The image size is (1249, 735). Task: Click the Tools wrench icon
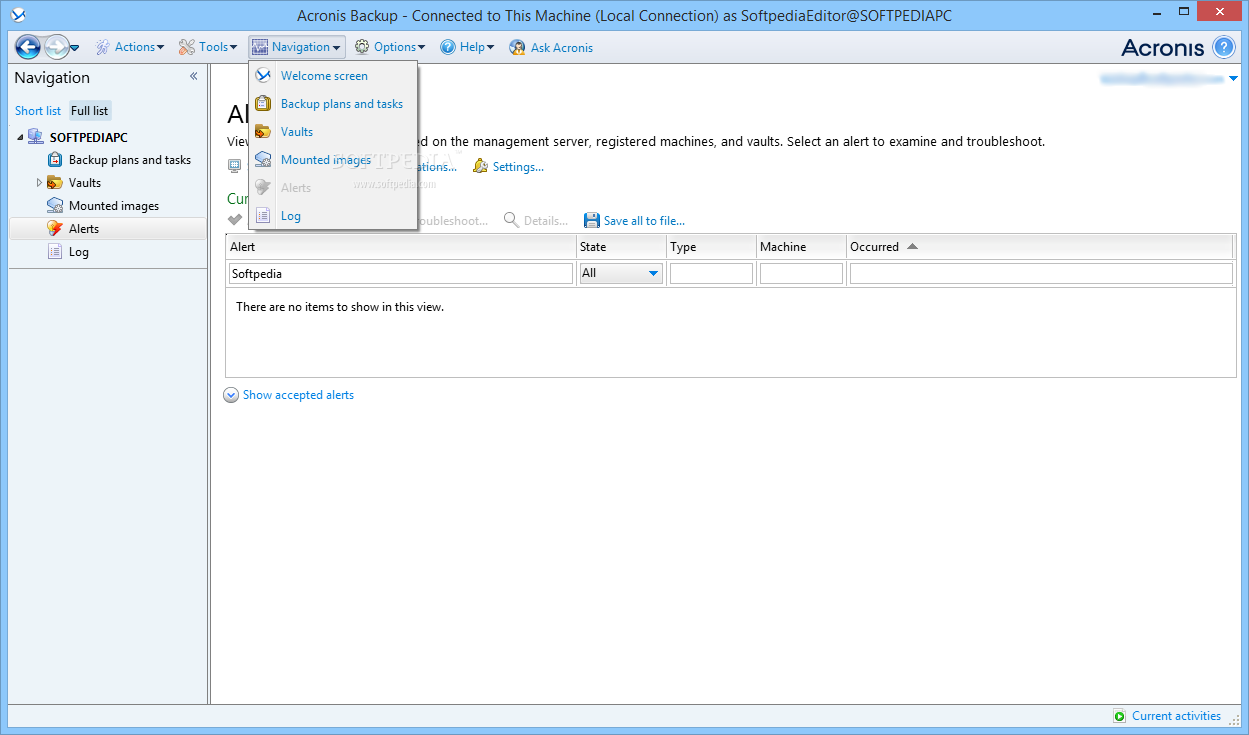coord(187,47)
